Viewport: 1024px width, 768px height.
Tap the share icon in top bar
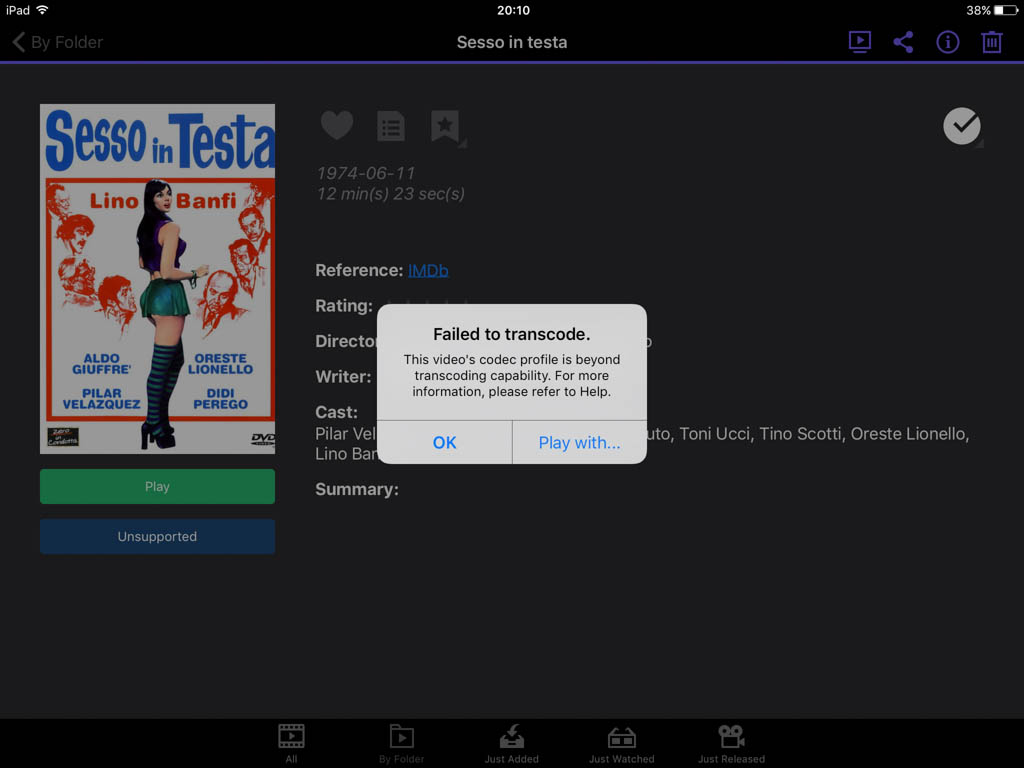click(903, 42)
